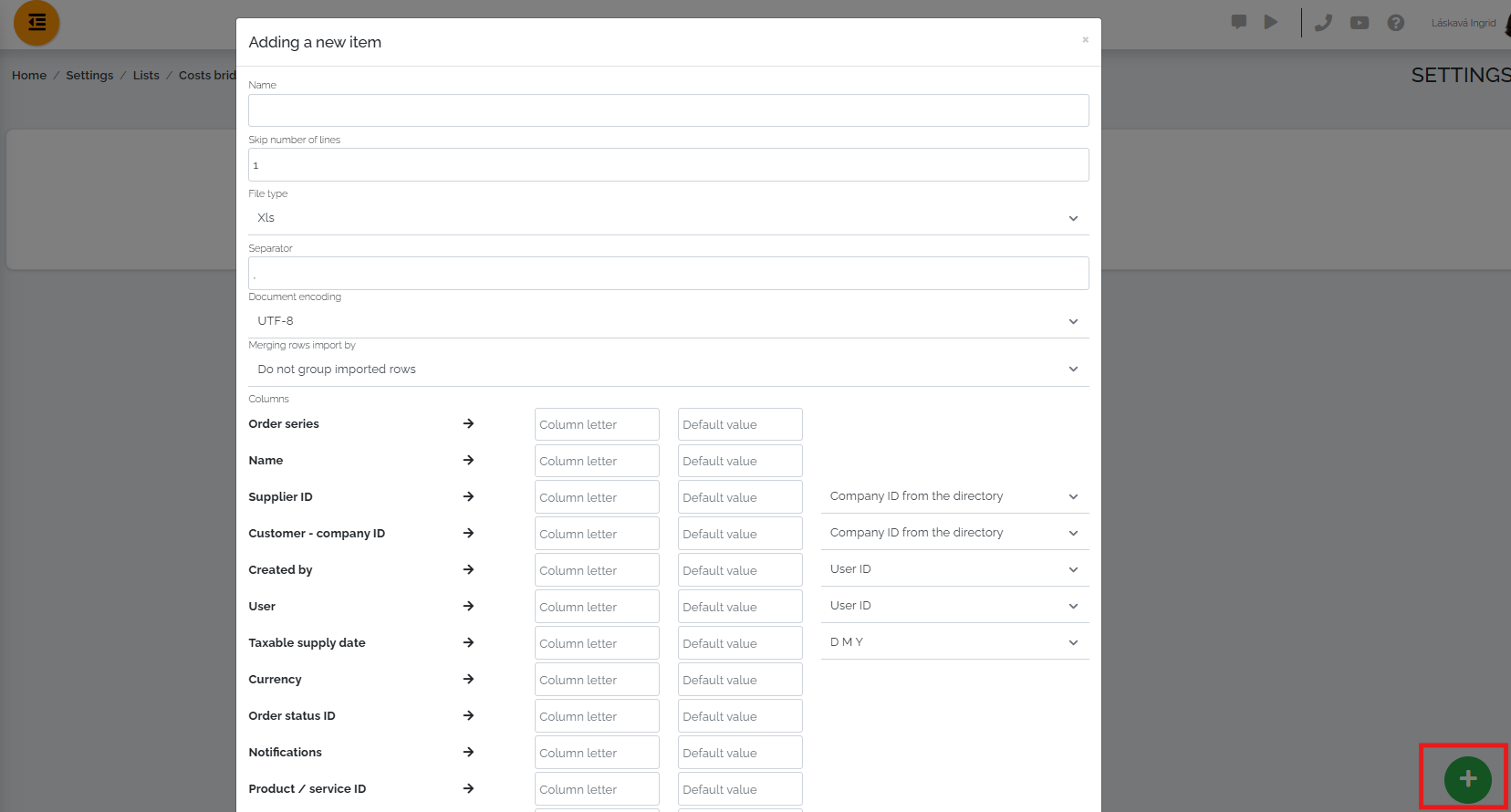Click the arrow next to Order series
This screenshot has height=812, width=1511.
[x=468, y=423]
